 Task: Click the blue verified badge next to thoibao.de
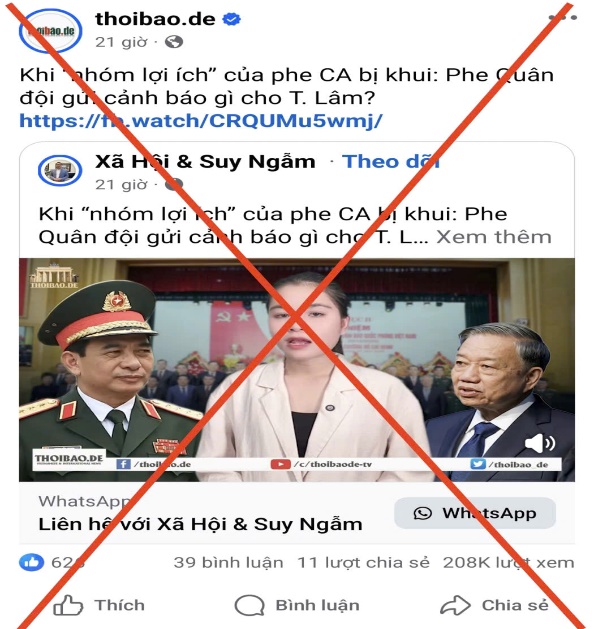[231, 19]
